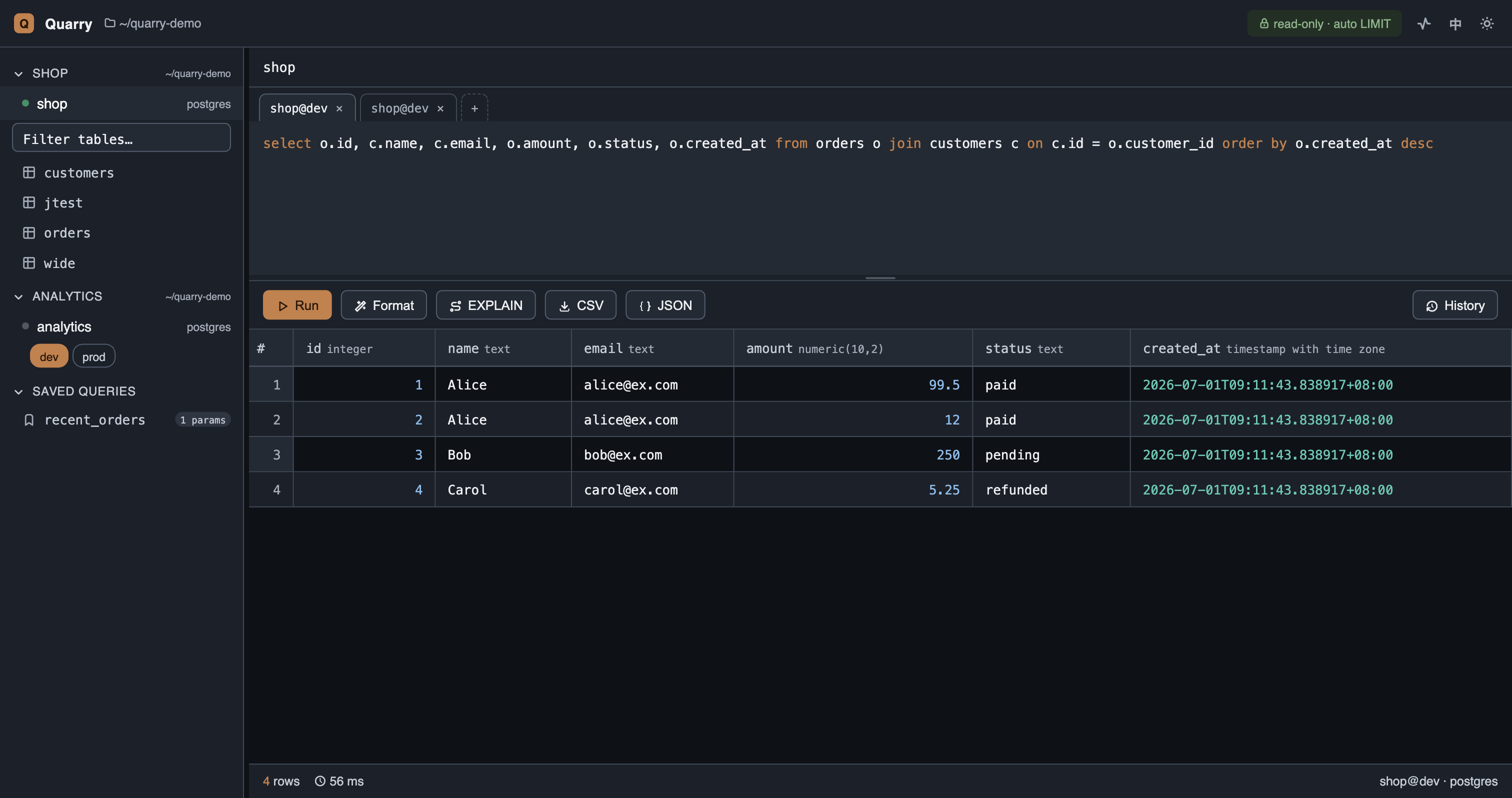This screenshot has width=1512, height=798.
Task: Click the orders table grid icon
Action: pyautogui.click(x=29, y=233)
